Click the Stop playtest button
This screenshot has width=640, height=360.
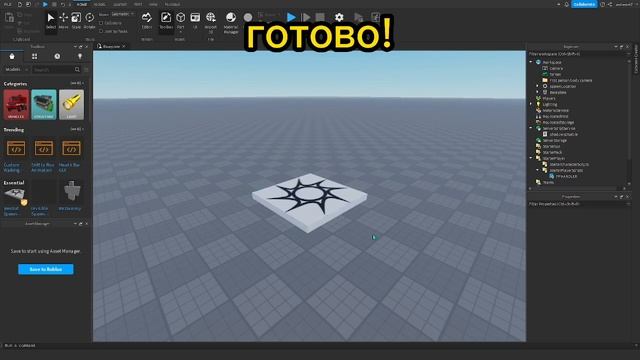pos(320,17)
